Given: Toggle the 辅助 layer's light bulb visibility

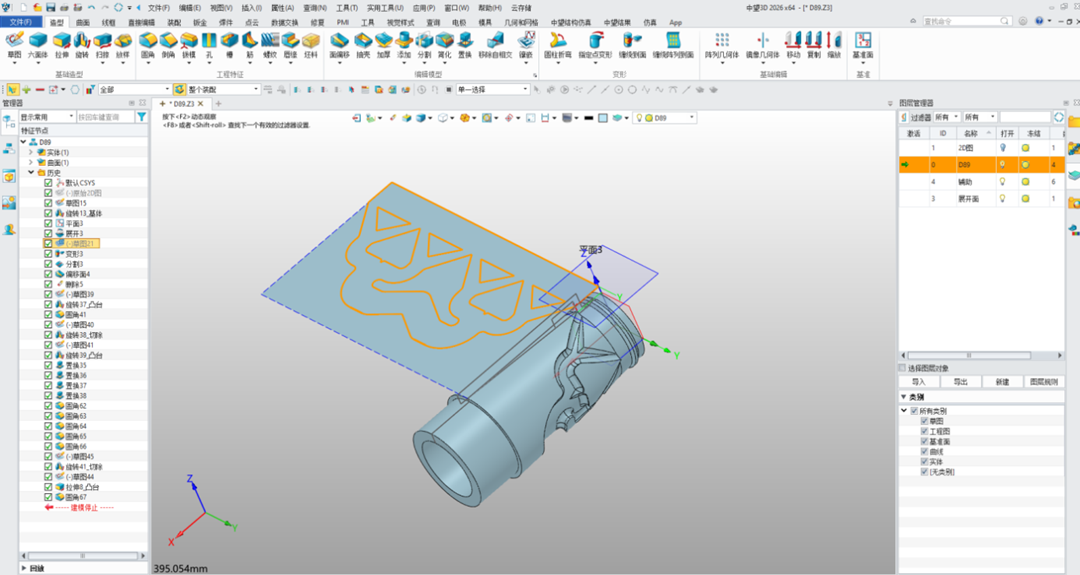Looking at the screenshot, I should (1001, 182).
